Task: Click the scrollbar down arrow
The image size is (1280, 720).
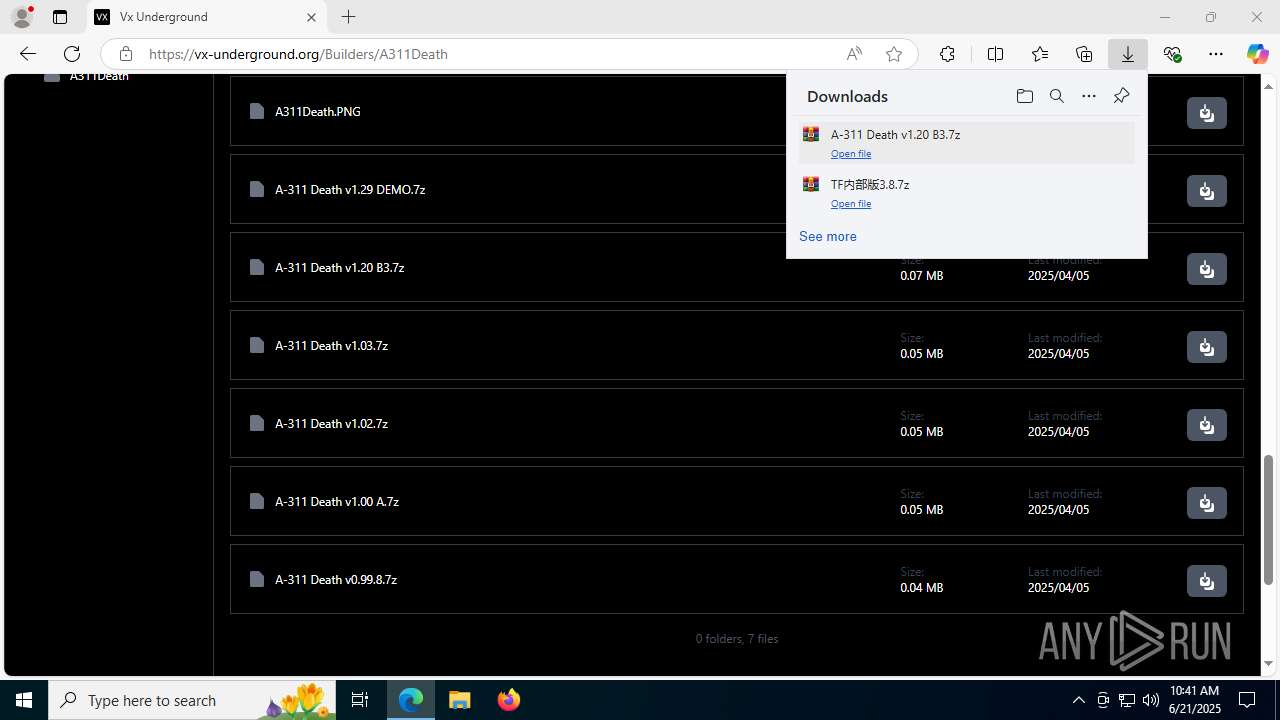Action: (x=1268, y=664)
